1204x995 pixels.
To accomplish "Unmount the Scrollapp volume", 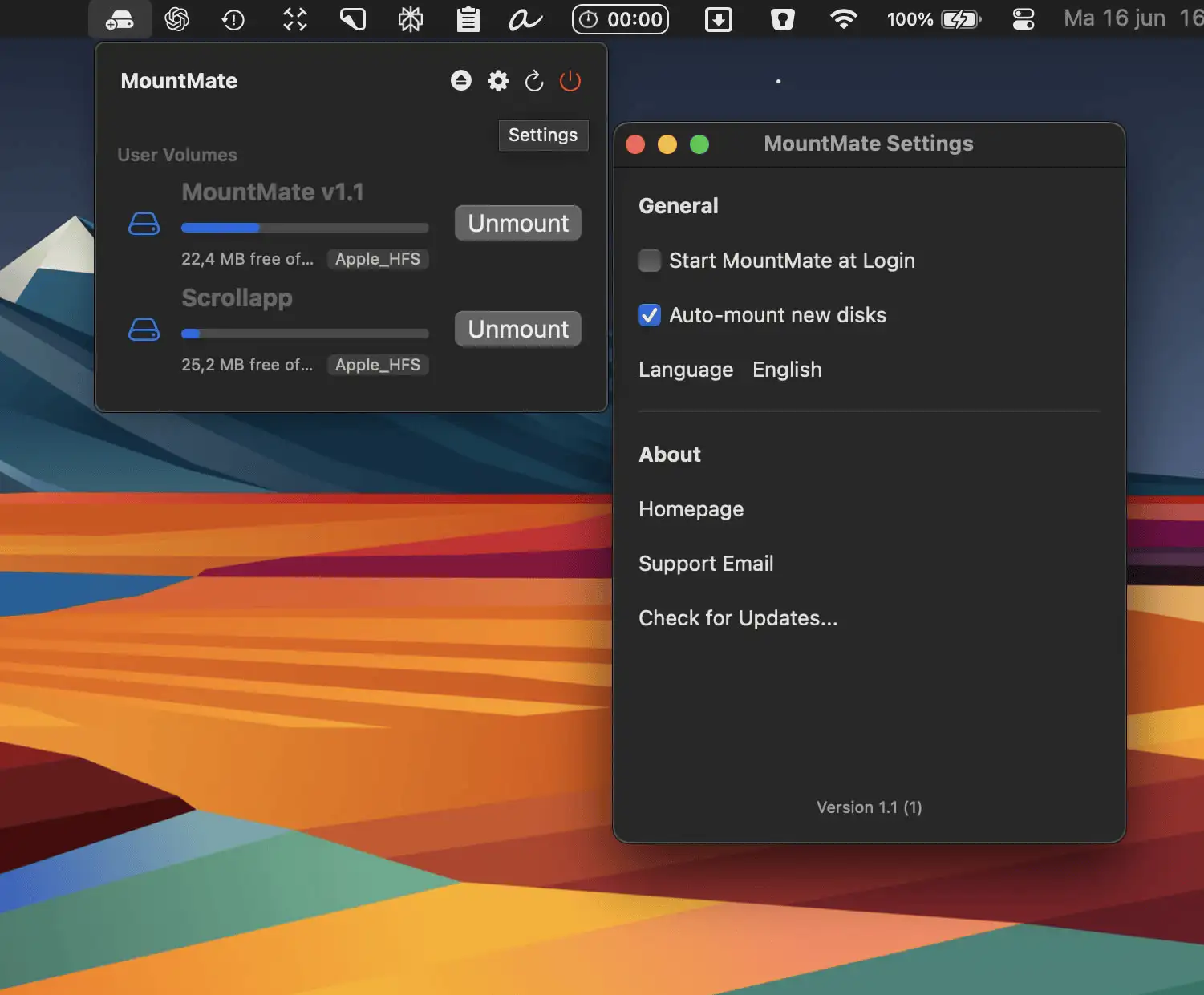I will [x=518, y=329].
